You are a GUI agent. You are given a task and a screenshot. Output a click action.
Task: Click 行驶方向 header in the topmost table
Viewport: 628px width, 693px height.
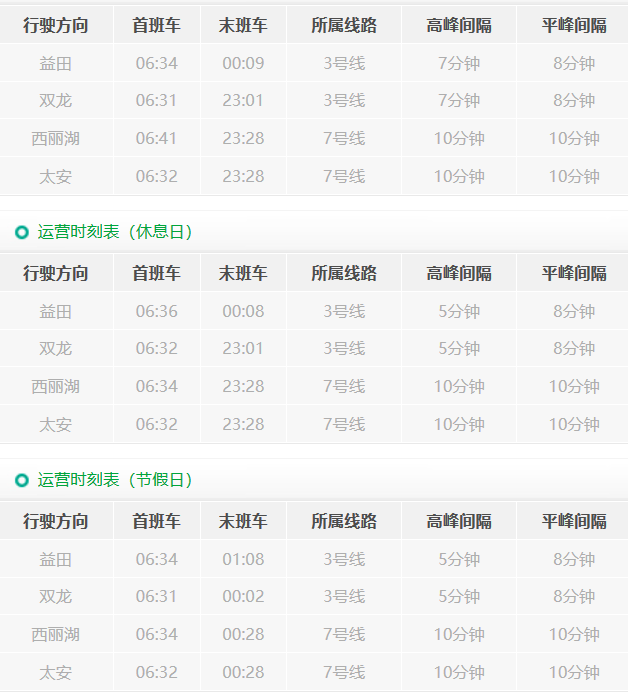point(56,26)
